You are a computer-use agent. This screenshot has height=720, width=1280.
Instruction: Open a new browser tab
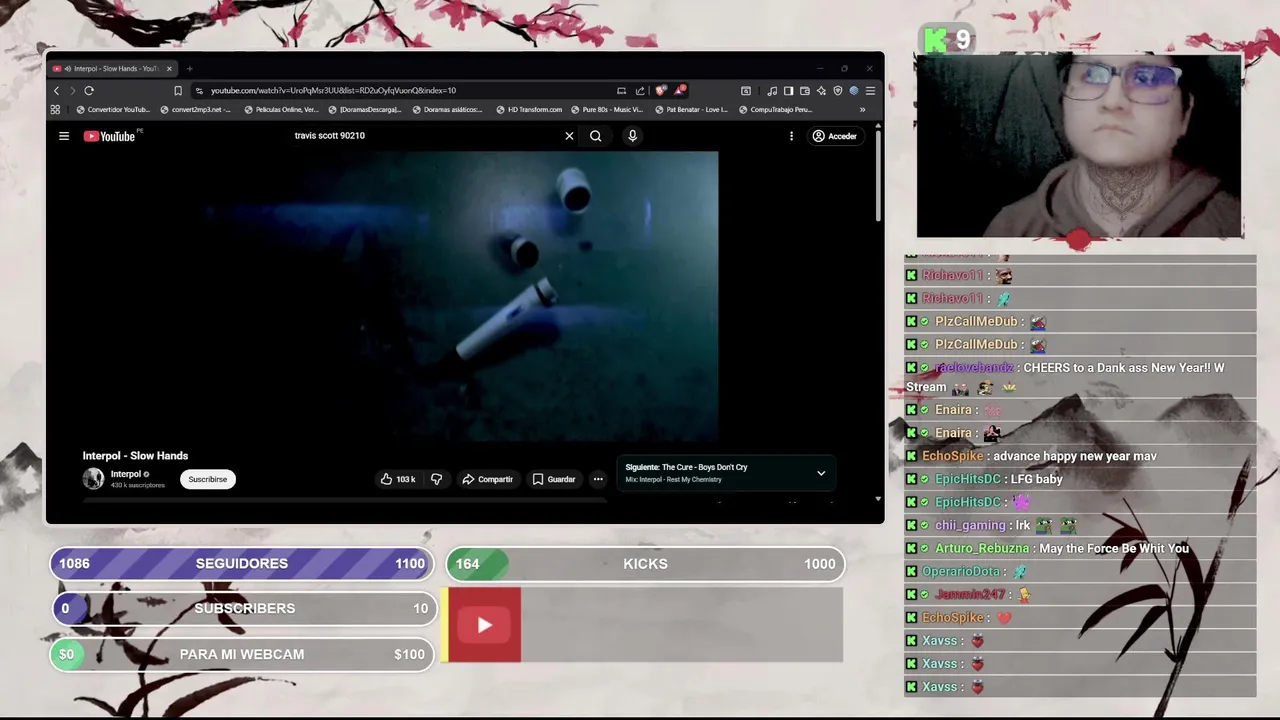coord(189,69)
